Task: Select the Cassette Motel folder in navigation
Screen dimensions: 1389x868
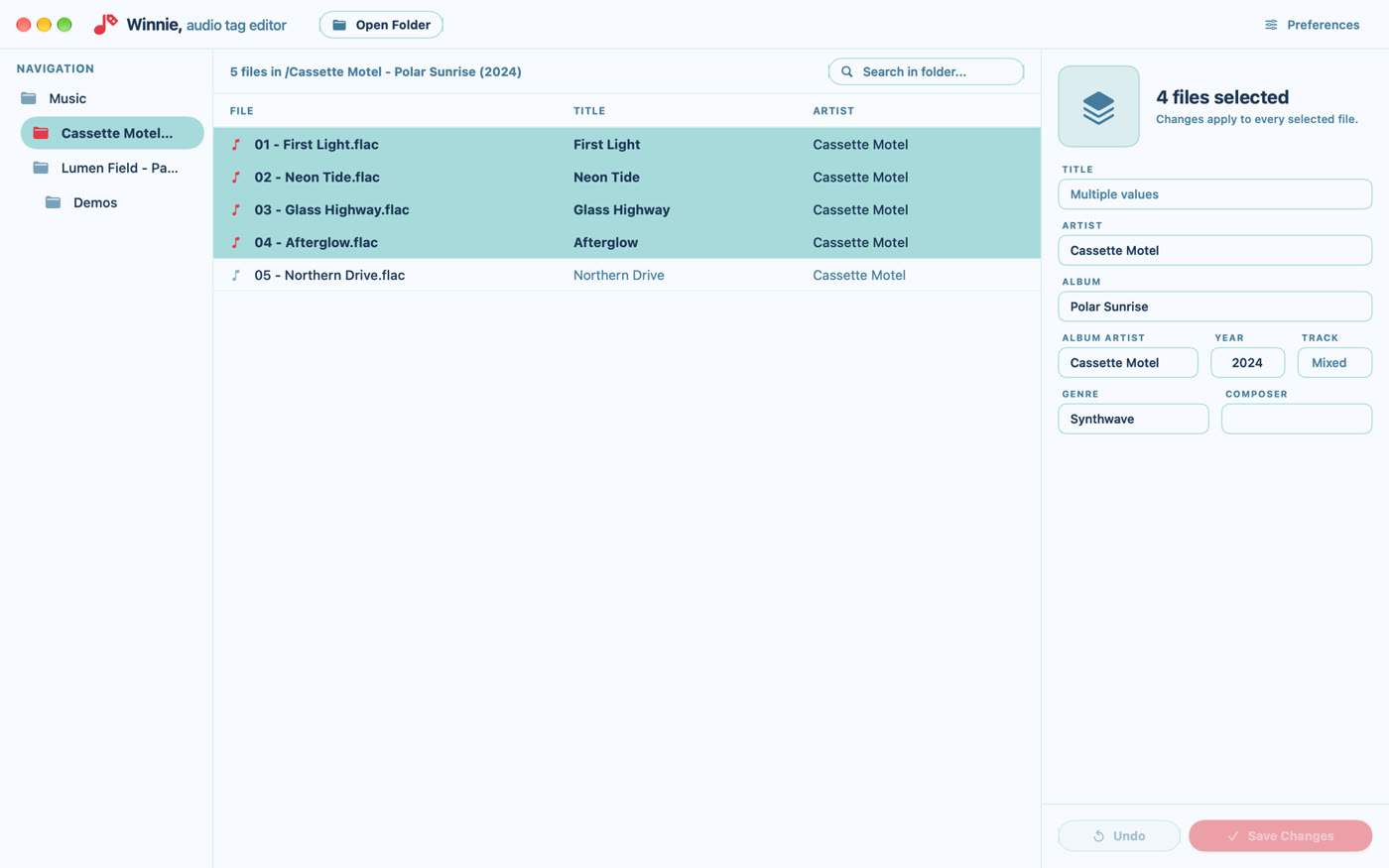Action: 112,133
